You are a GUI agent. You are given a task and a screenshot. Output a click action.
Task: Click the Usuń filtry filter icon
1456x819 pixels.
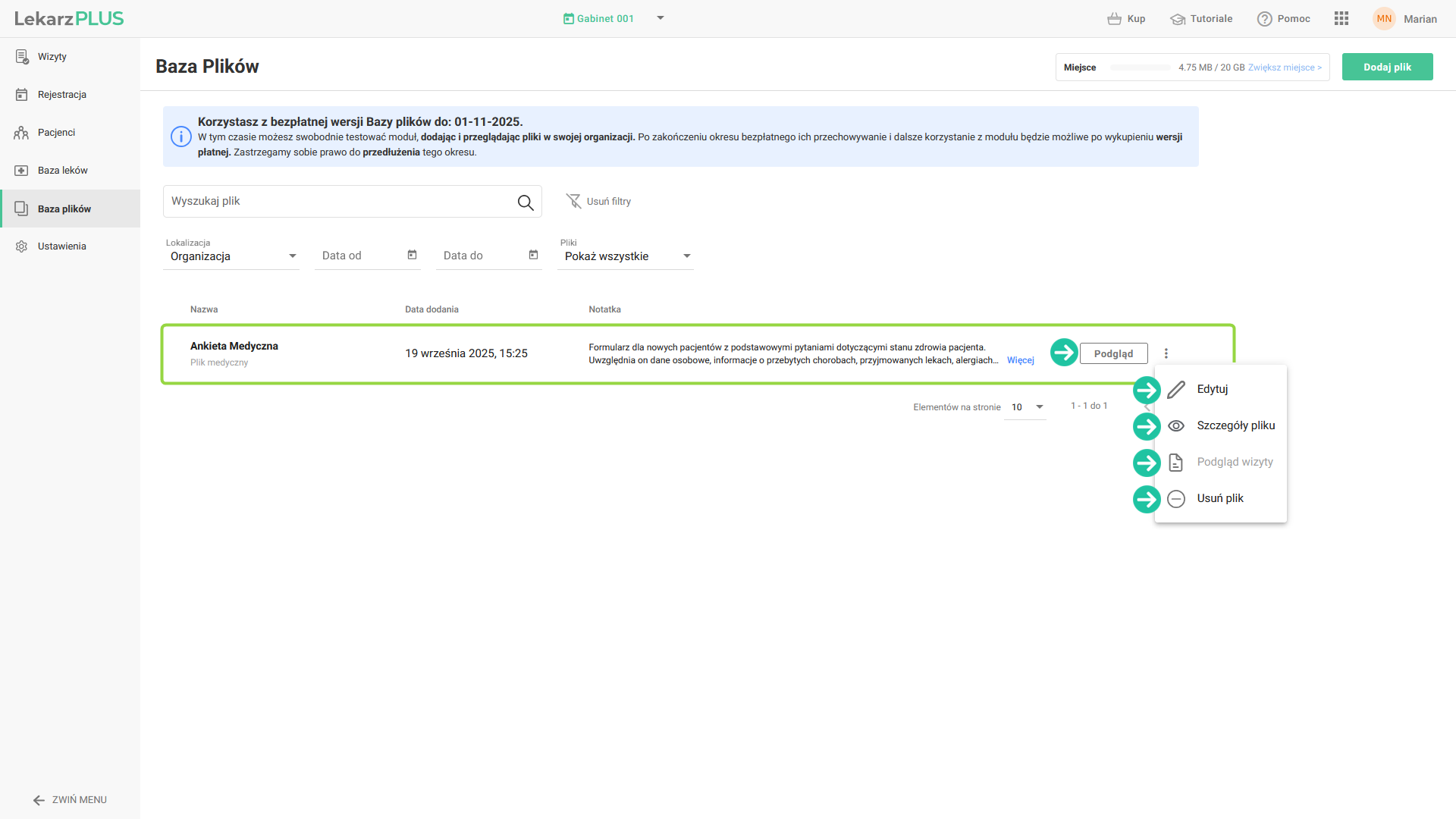(x=574, y=201)
